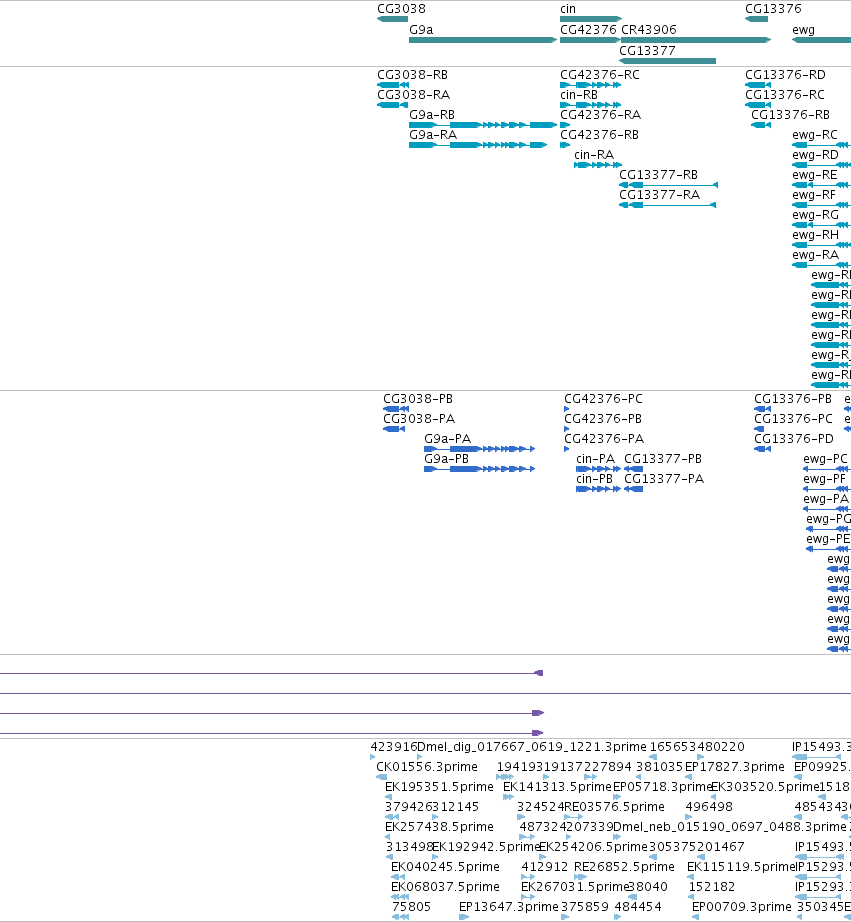
Task: Select the 496498 feature label
Action: coord(709,807)
